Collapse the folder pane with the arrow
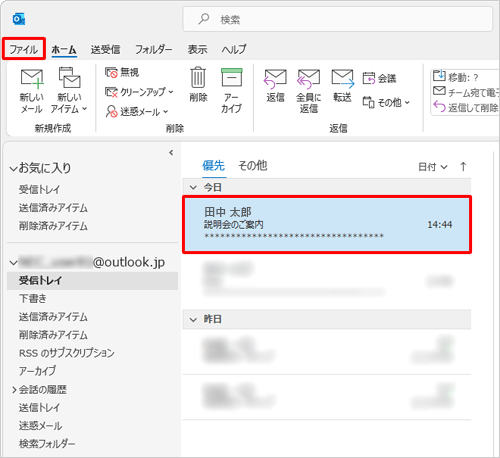This screenshot has width=500, height=458. 171,153
